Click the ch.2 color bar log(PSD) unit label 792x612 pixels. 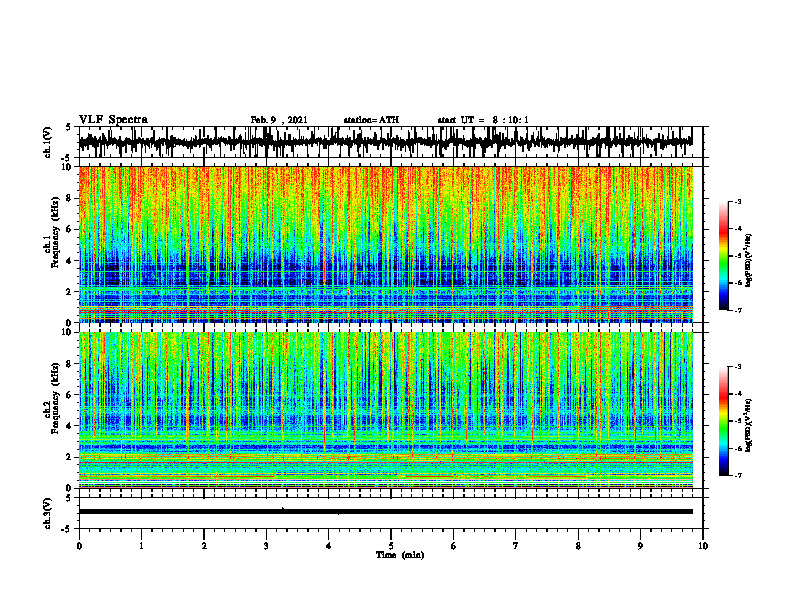[x=750, y=426]
